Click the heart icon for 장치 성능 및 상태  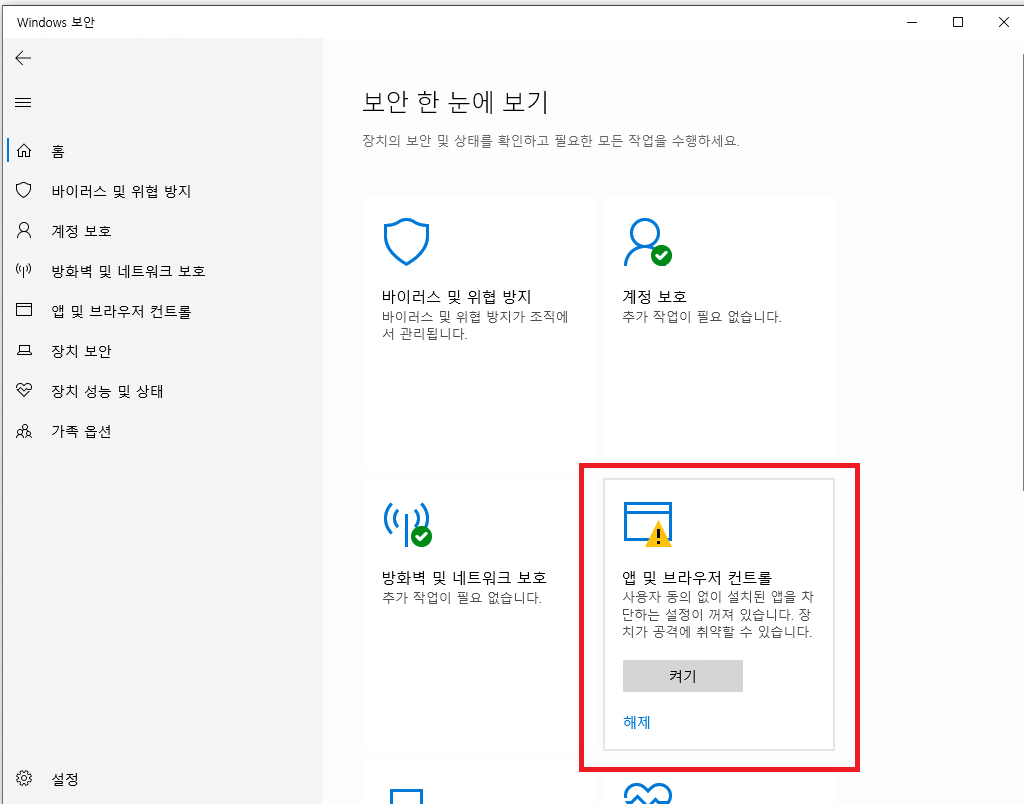tap(24, 390)
